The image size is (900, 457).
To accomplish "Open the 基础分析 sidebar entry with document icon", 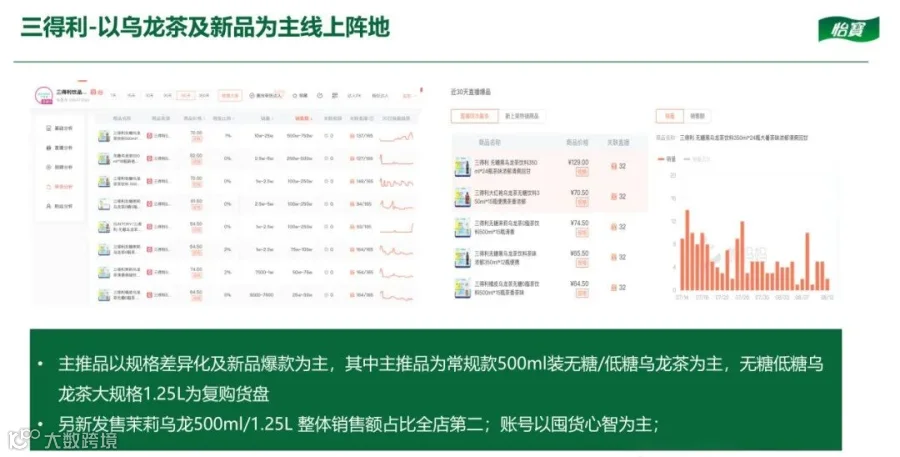I will click(x=60, y=128).
